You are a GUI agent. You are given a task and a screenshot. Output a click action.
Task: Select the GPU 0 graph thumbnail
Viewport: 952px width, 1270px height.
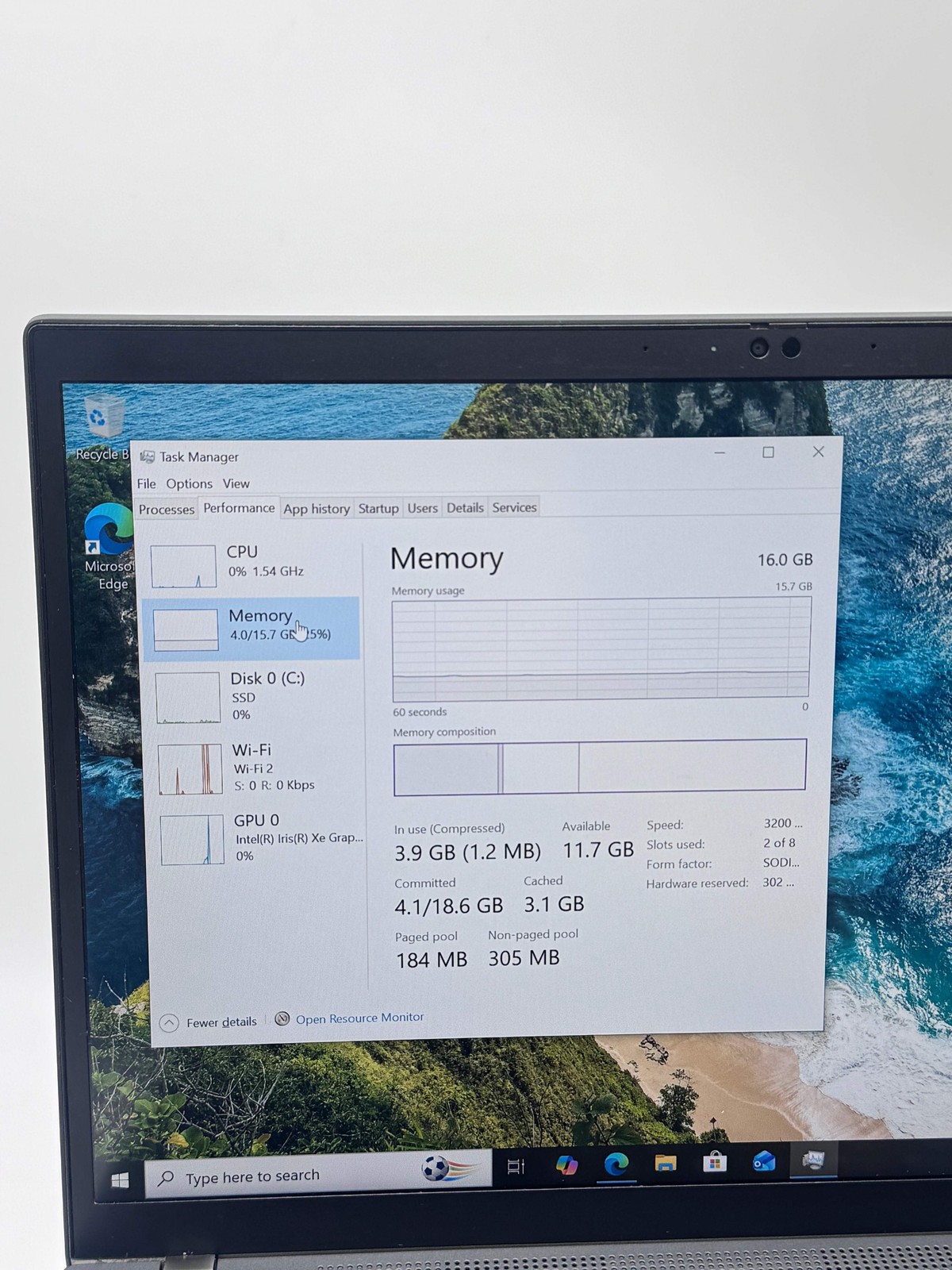192,840
